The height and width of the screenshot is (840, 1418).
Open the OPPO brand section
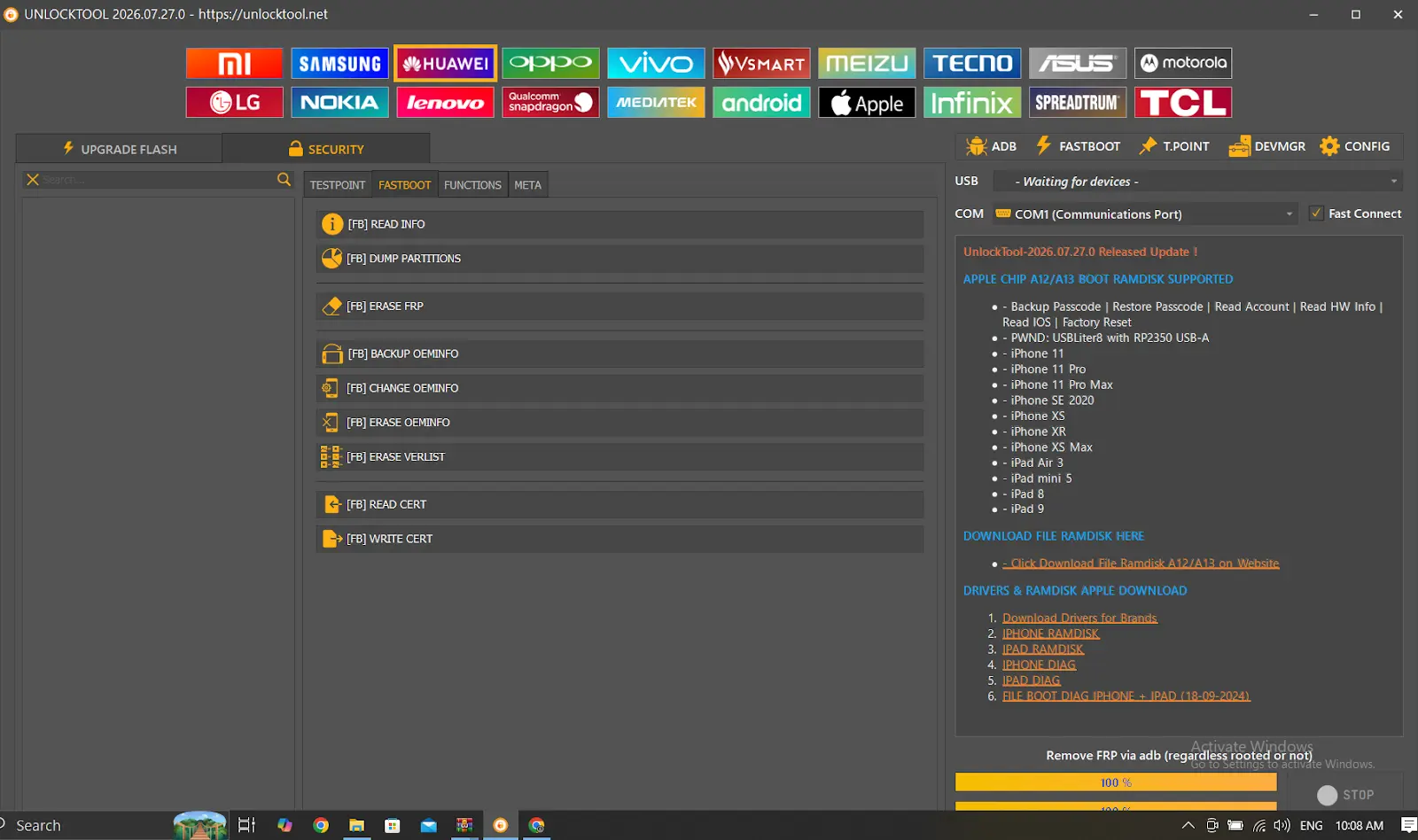click(550, 63)
